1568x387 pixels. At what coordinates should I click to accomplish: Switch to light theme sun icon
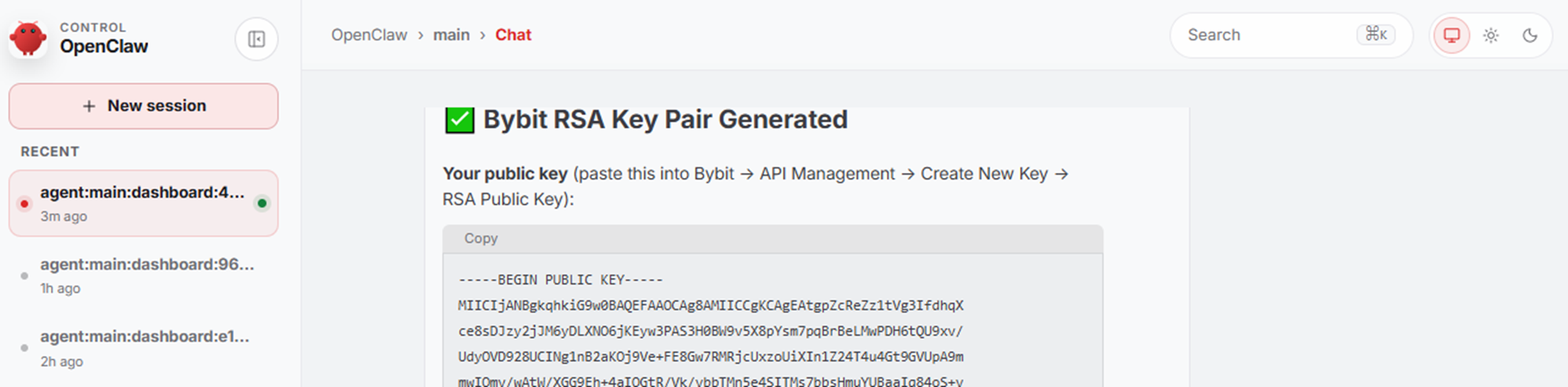pyautogui.click(x=1491, y=35)
